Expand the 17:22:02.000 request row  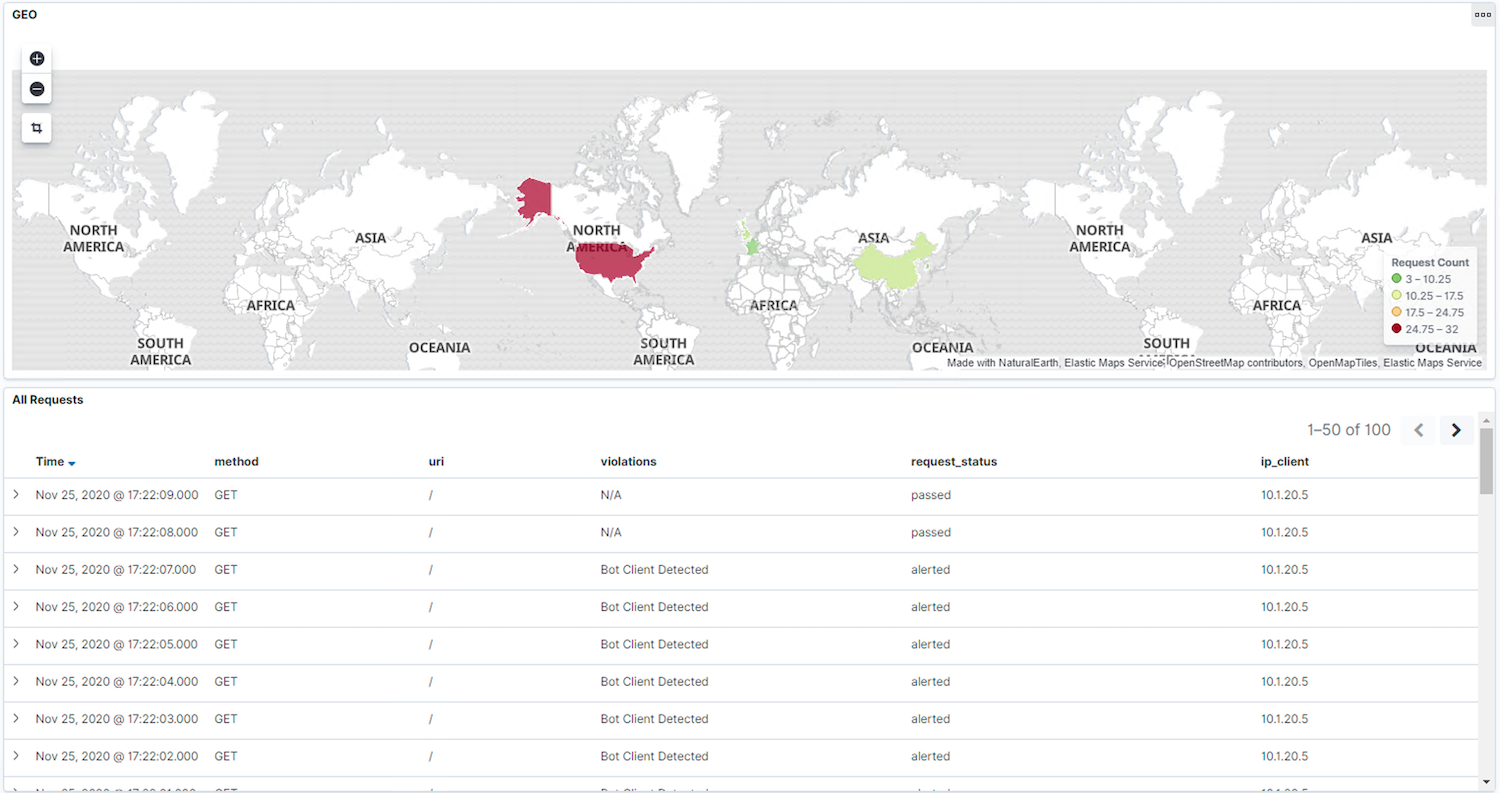tap(16, 755)
